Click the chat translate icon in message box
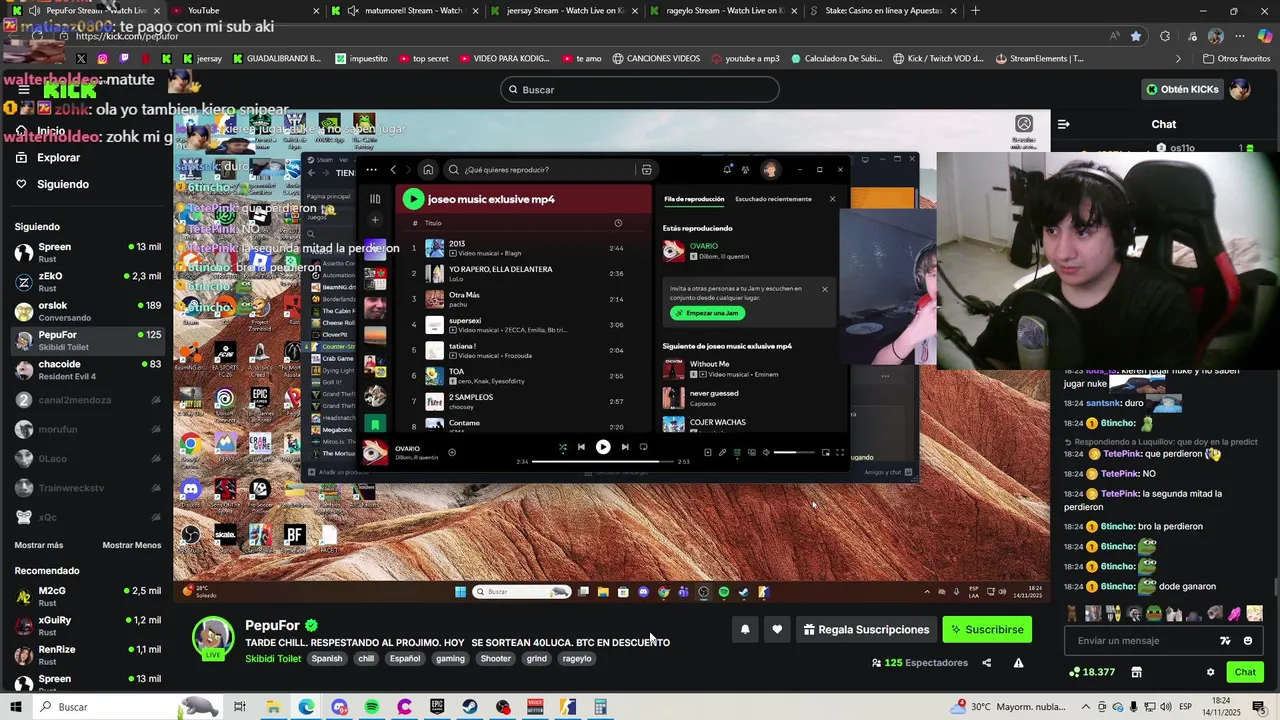Image resolution: width=1280 pixels, height=720 pixels. click(x=1225, y=641)
